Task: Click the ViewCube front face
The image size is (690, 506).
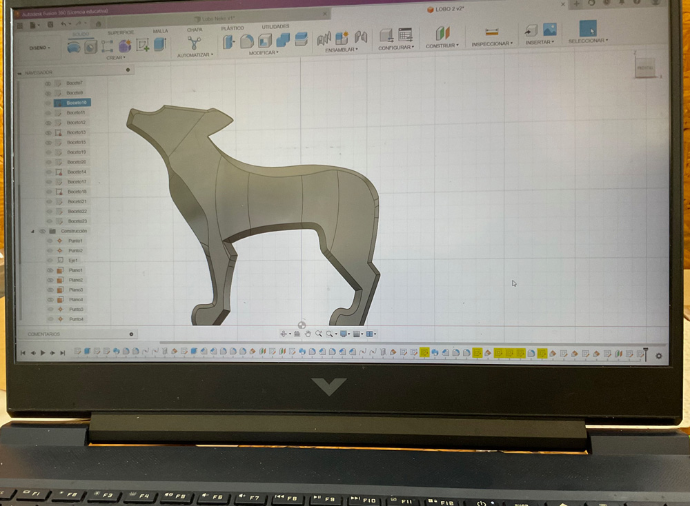Action: pyautogui.click(x=645, y=68)
